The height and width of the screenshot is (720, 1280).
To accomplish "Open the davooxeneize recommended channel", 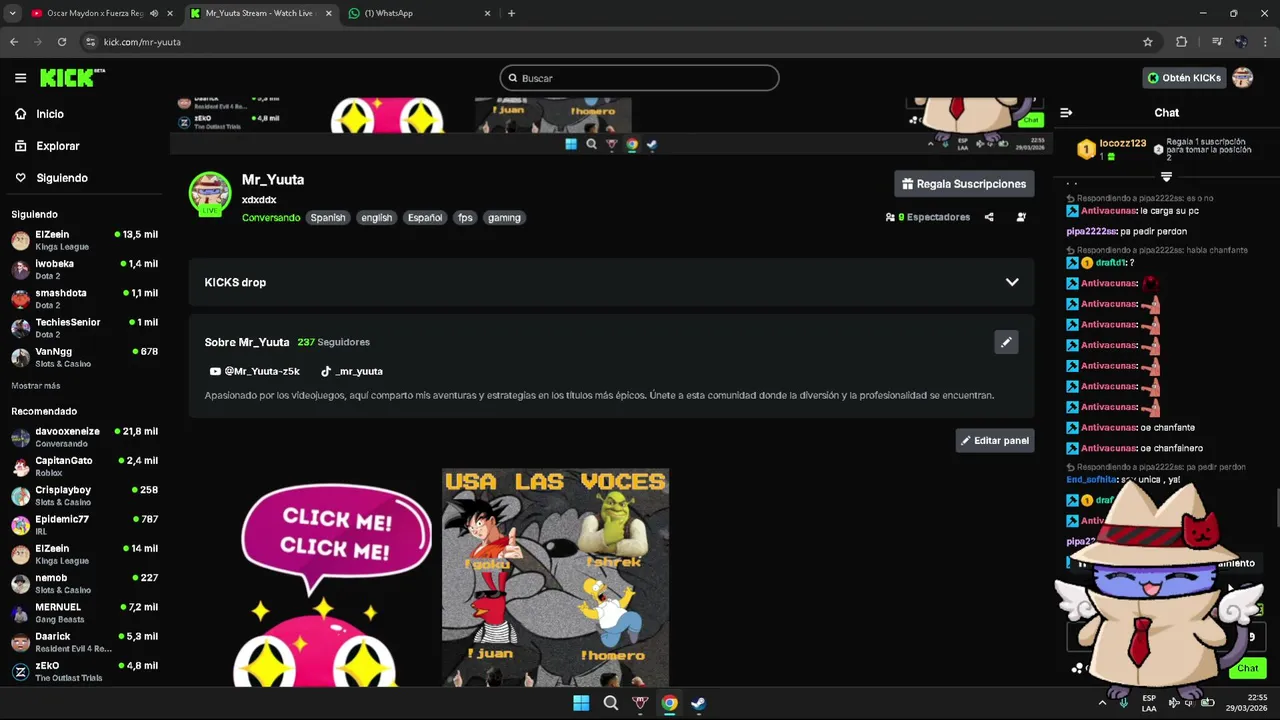I will coord(84,437).
